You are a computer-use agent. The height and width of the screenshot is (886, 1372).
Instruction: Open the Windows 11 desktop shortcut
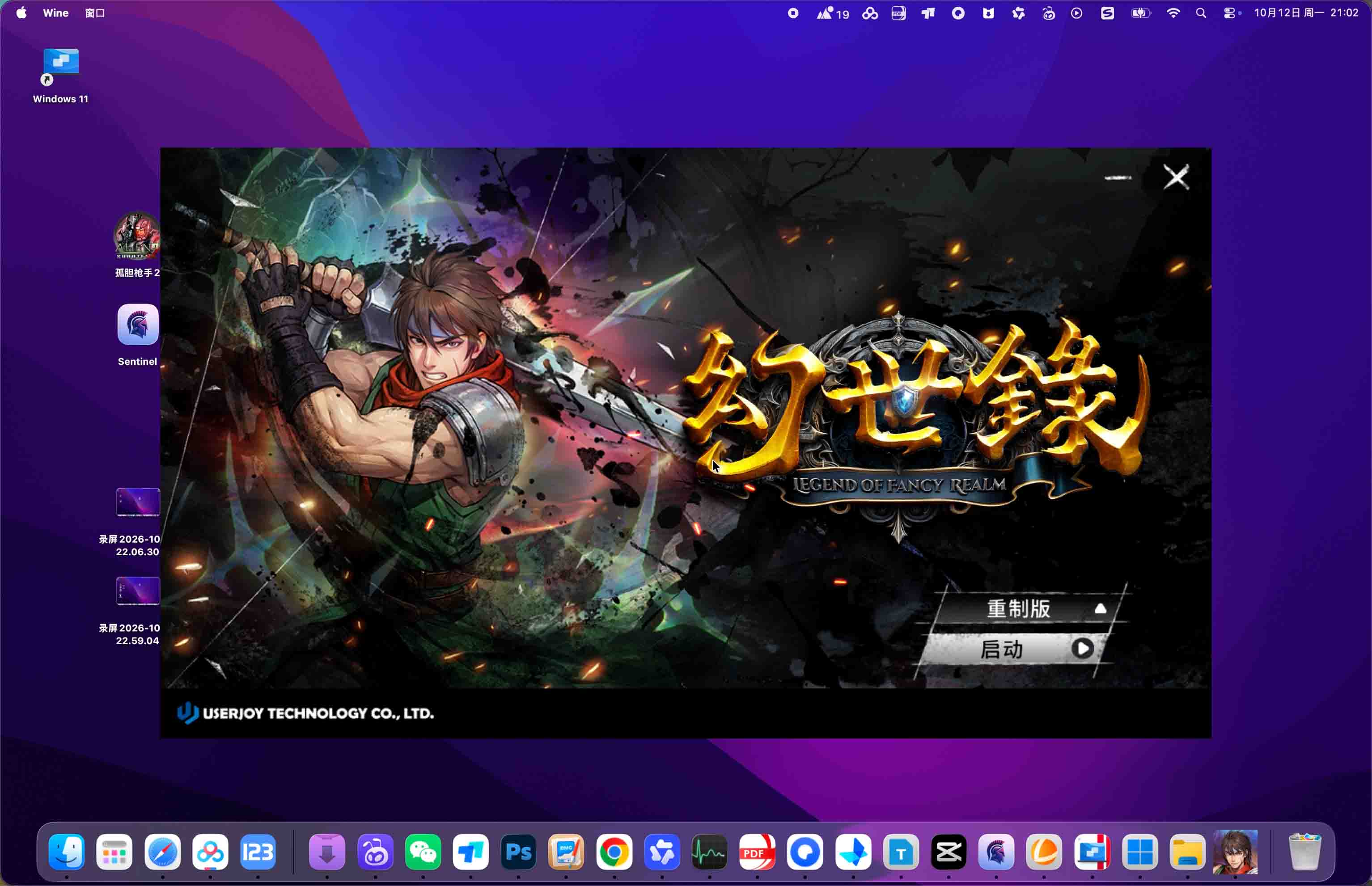coord(60,76)
